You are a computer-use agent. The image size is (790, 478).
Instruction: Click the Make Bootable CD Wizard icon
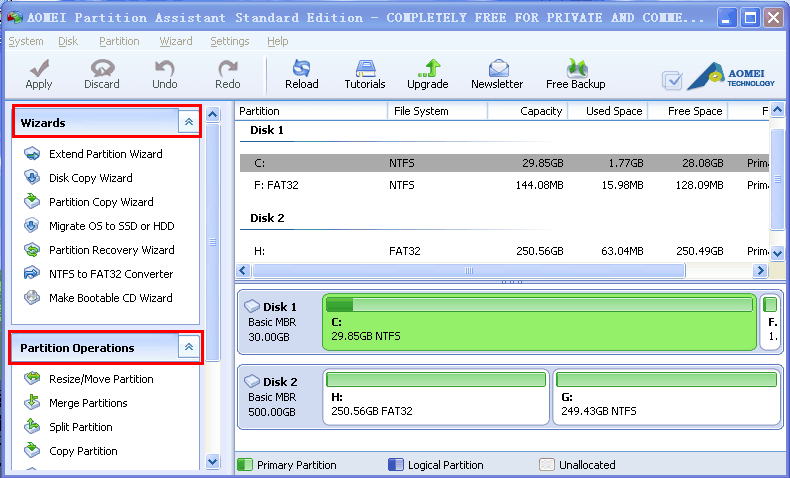(x=32, y=298)
